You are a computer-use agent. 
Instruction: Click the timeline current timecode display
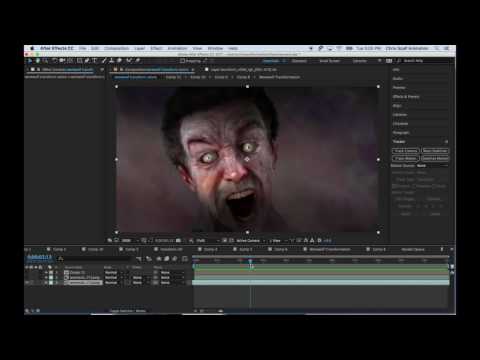[40, 257]
